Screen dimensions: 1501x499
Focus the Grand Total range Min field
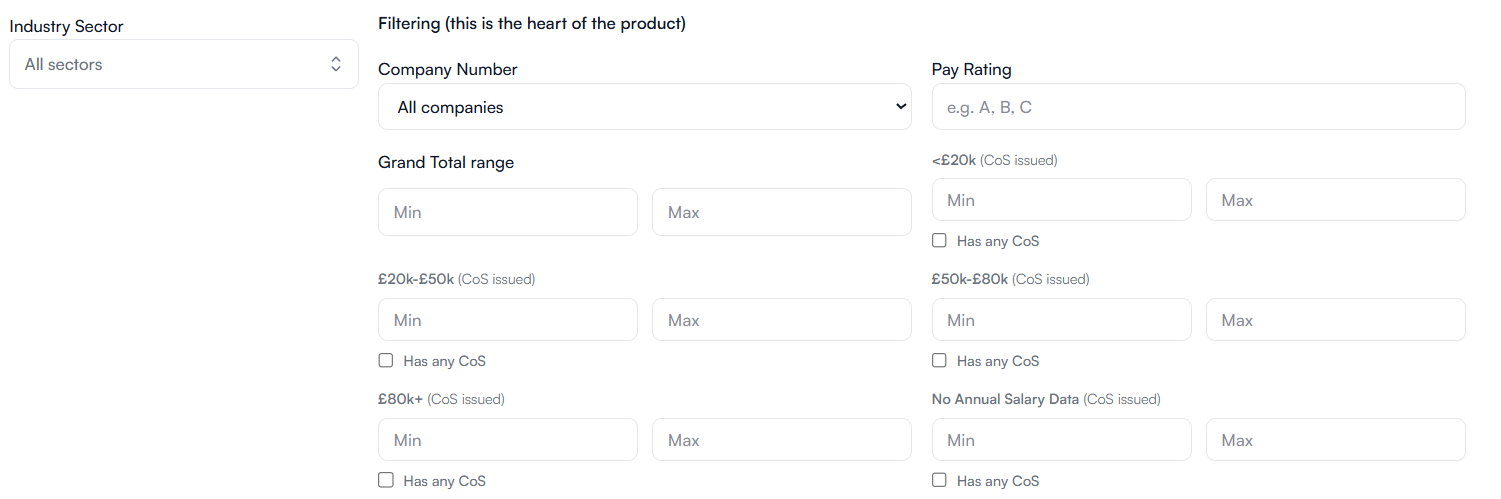click(507, 212)
